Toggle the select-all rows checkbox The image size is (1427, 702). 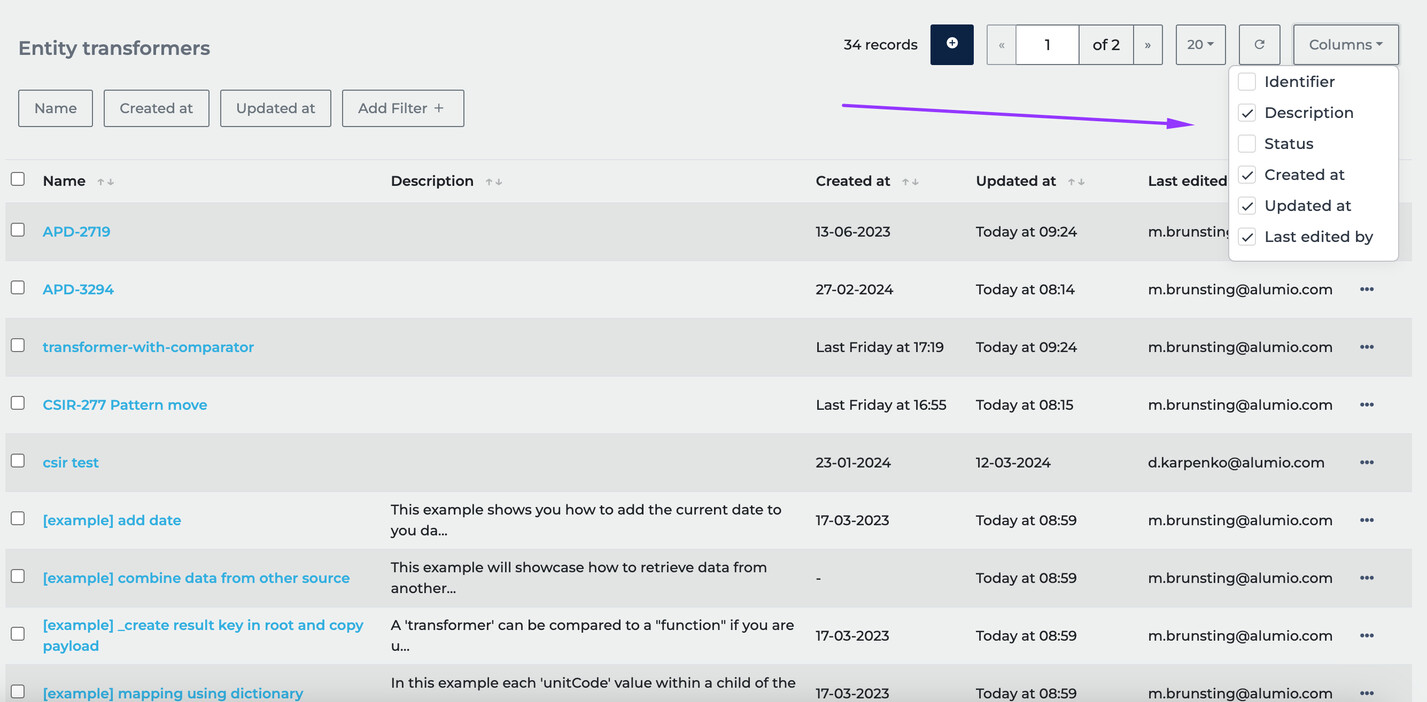[18, 179]
